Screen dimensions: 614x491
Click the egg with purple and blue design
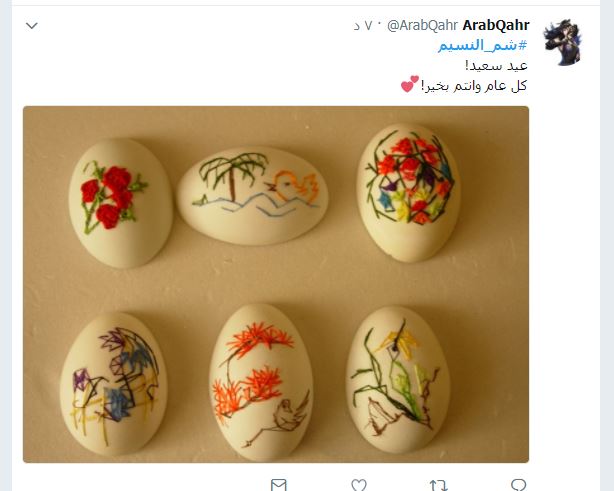[x=114, y=383]
